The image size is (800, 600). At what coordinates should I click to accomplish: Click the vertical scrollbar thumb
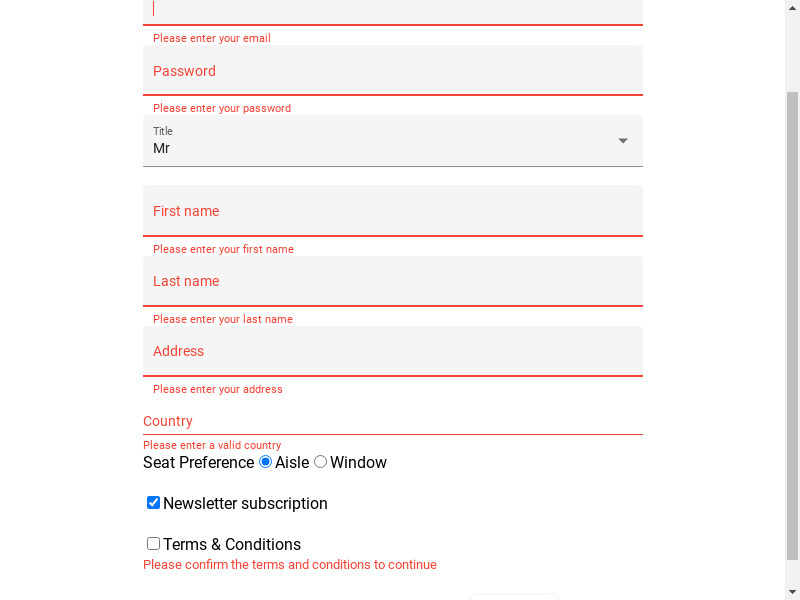(792, 326)
